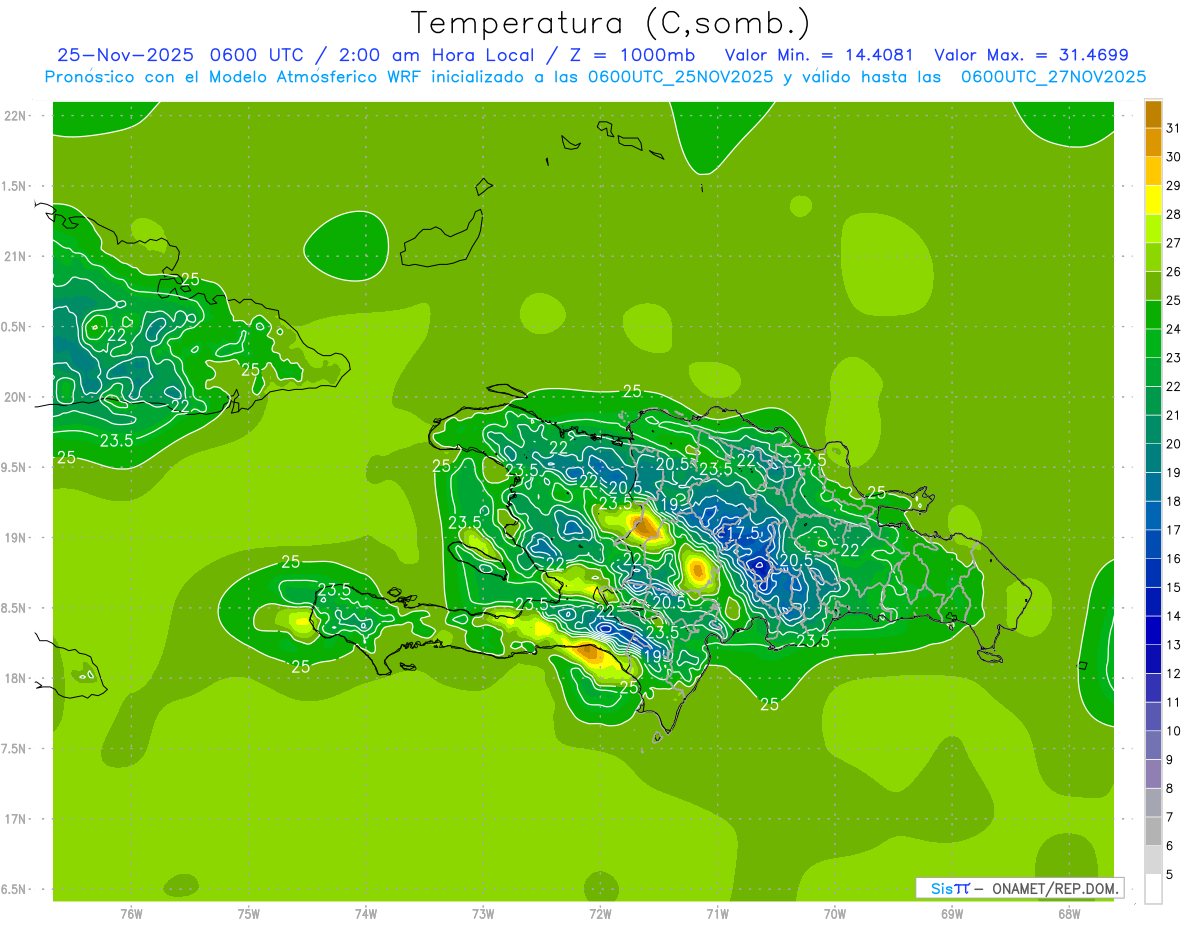This screenshot has width=1200, height=927.
Task: Click the '72W' longitude axis label
Action: [x=600, y=914]
